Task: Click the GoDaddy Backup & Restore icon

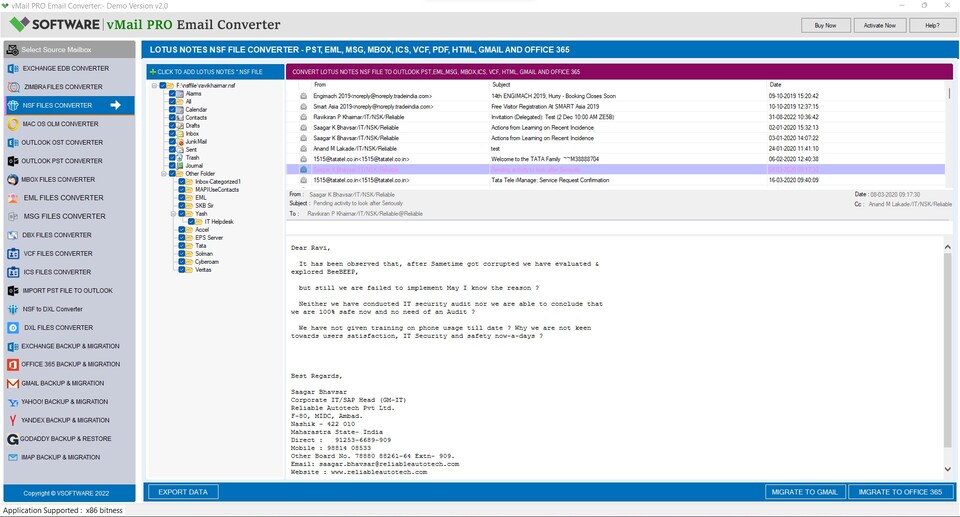Action: (x=13, y=439)
